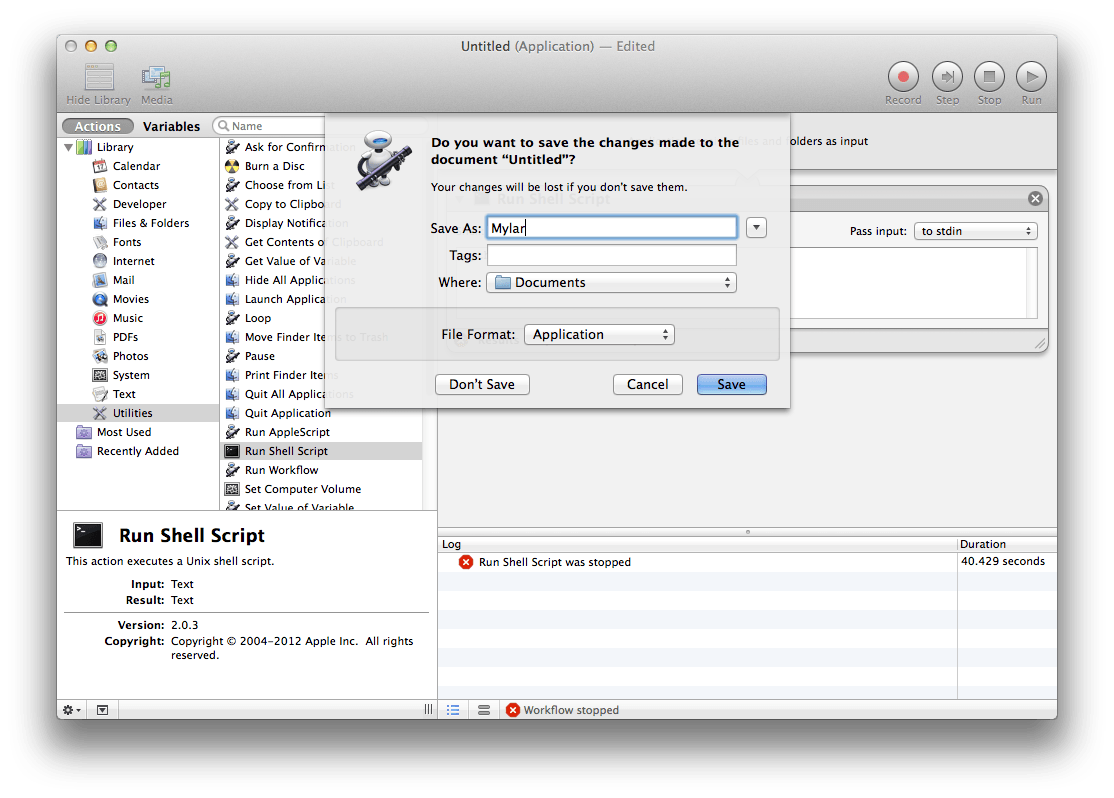Collapse the Library disclosure triangle
The height and width of the screenshot is (798, 1114).
68,147
